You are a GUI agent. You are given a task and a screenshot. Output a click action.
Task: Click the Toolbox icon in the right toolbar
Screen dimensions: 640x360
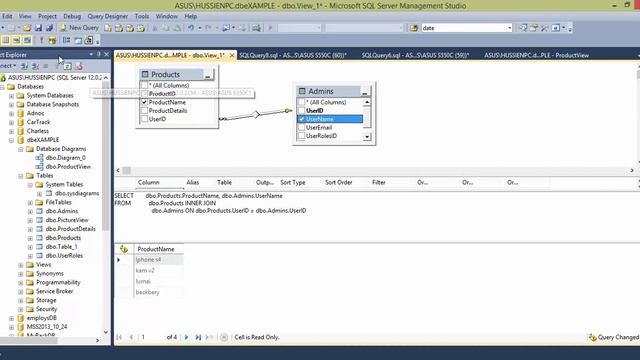544,28
